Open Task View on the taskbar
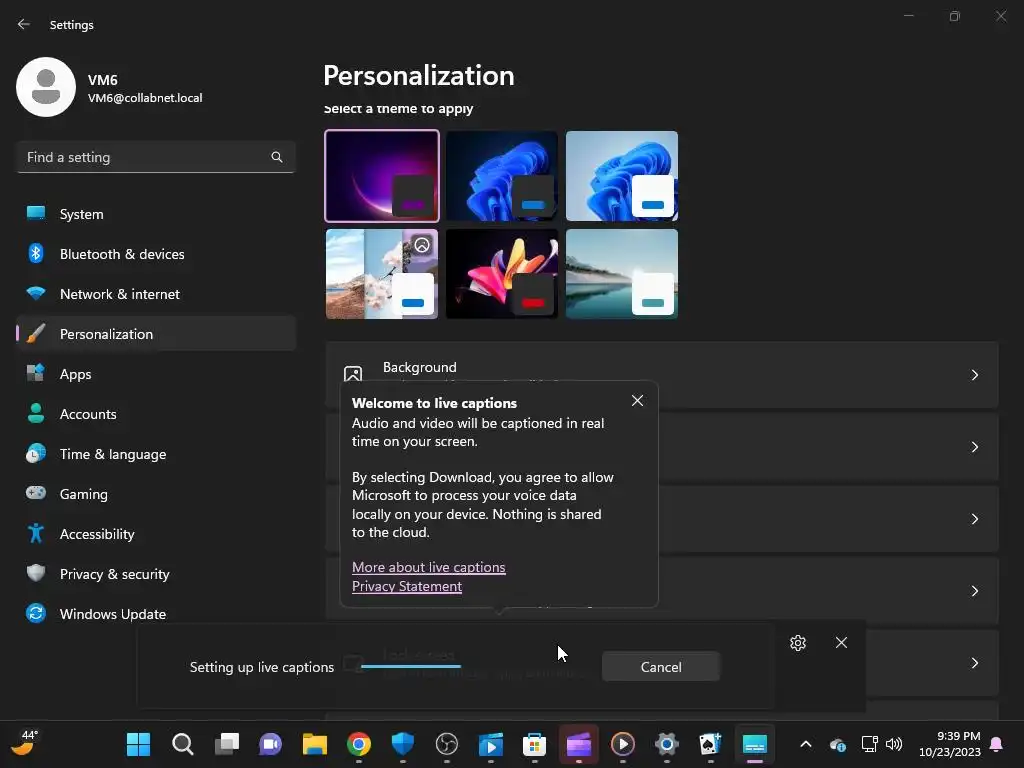 coord(227,744)
